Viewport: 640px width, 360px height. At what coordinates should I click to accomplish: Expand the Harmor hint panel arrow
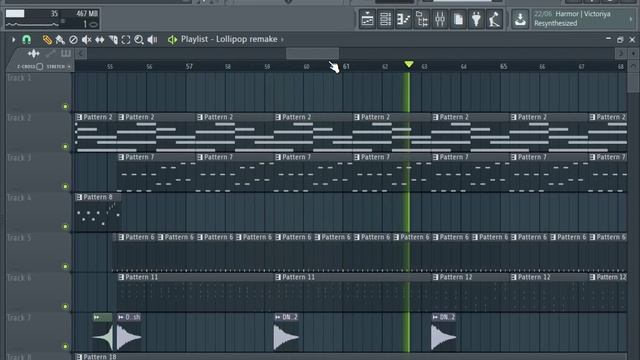[x=631, y=19]
